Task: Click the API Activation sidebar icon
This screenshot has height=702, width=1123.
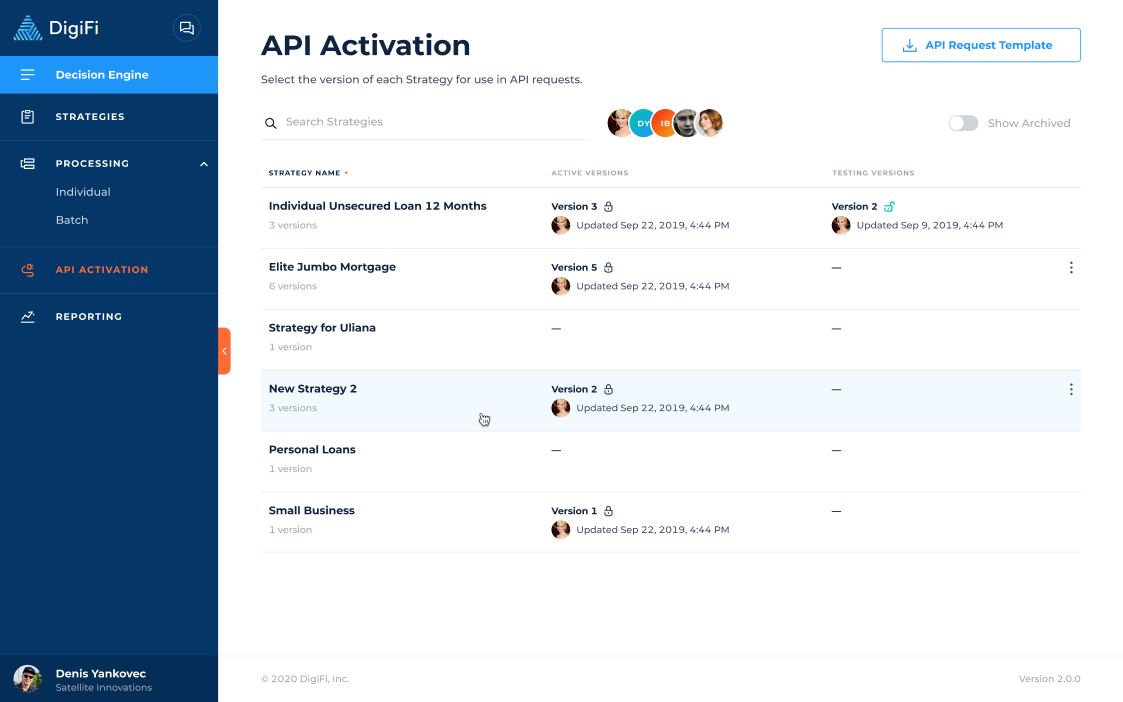Action: (27, 270)
